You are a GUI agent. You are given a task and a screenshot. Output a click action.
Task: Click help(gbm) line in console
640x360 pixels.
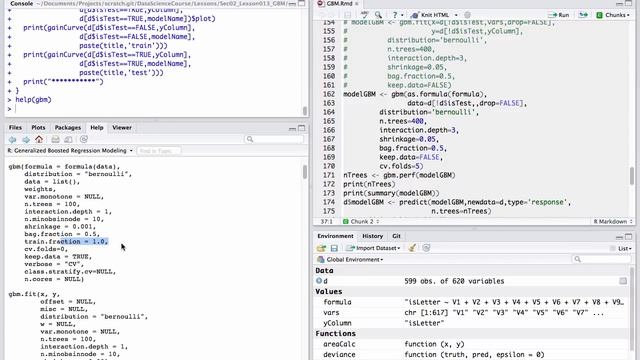[x=33, y=100]
